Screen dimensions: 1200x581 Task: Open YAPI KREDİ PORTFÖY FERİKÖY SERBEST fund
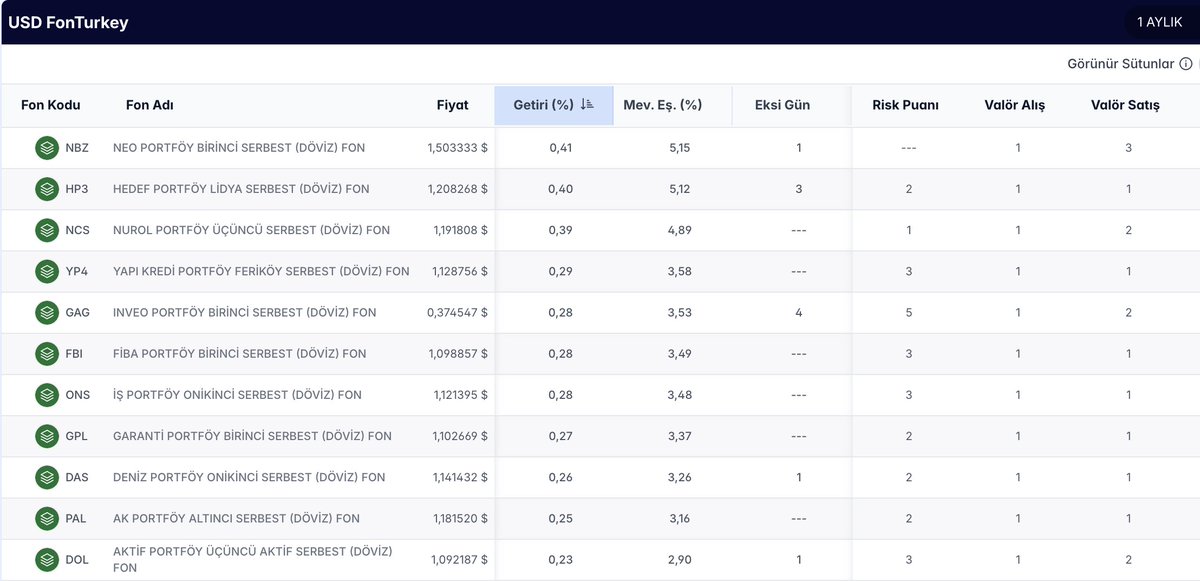261,271
